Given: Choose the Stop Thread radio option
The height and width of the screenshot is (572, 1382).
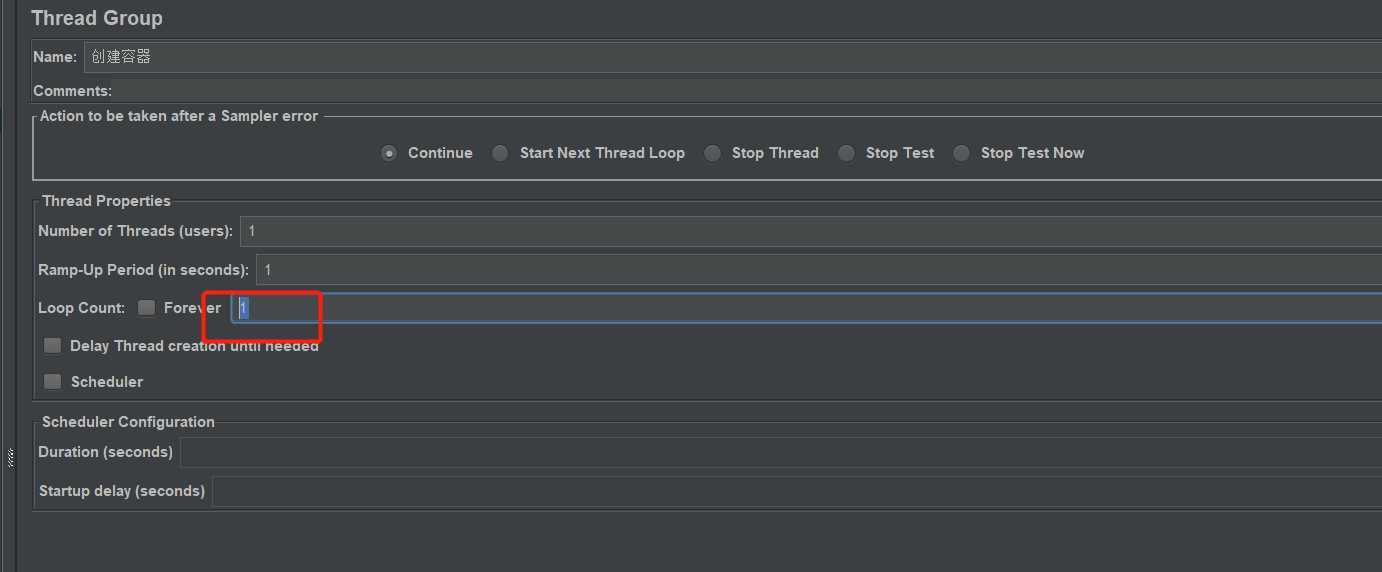Looking at the screenshot, I should tap(712, 153).
